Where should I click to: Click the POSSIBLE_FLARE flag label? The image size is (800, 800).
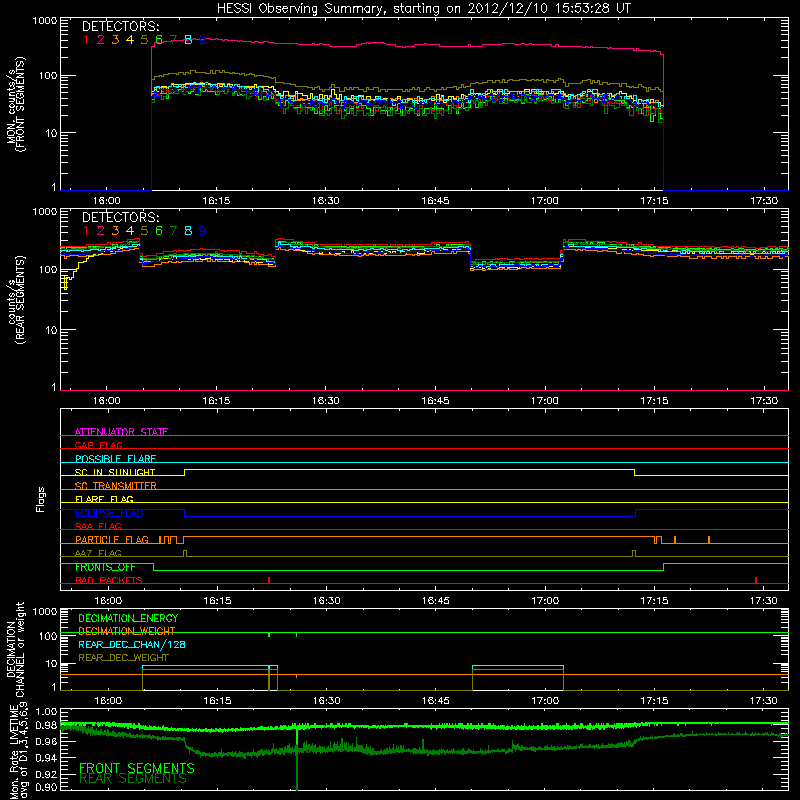point(115,459)
